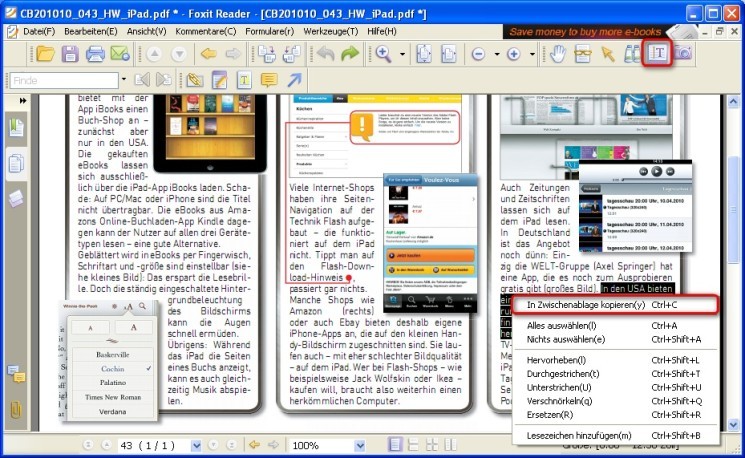The image size is (745, 458).
Task: Zoom in with the round plus icon
Action: click(514, 54)
